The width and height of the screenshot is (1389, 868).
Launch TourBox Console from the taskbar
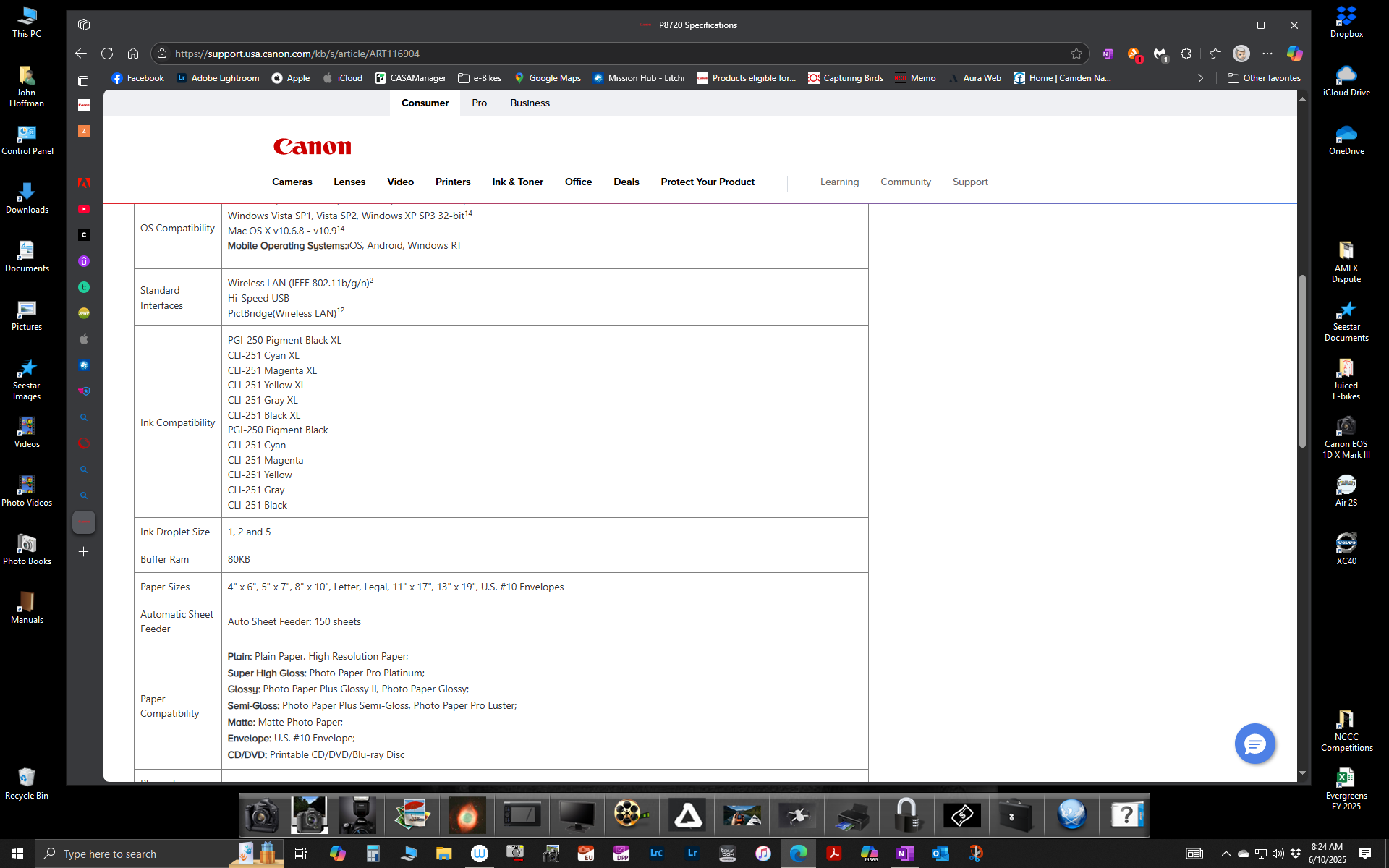coord(728,854)
